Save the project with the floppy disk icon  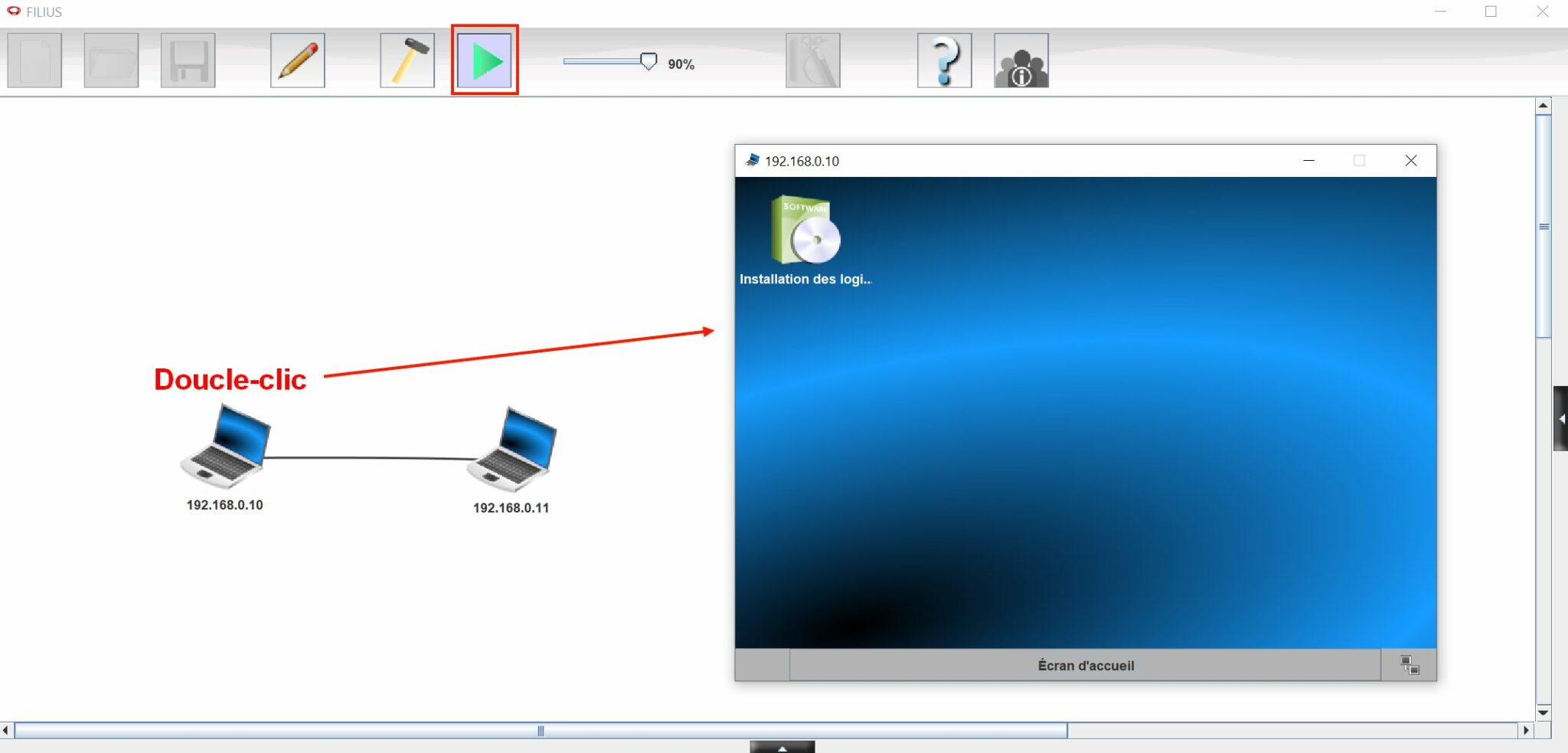[188, 61]
